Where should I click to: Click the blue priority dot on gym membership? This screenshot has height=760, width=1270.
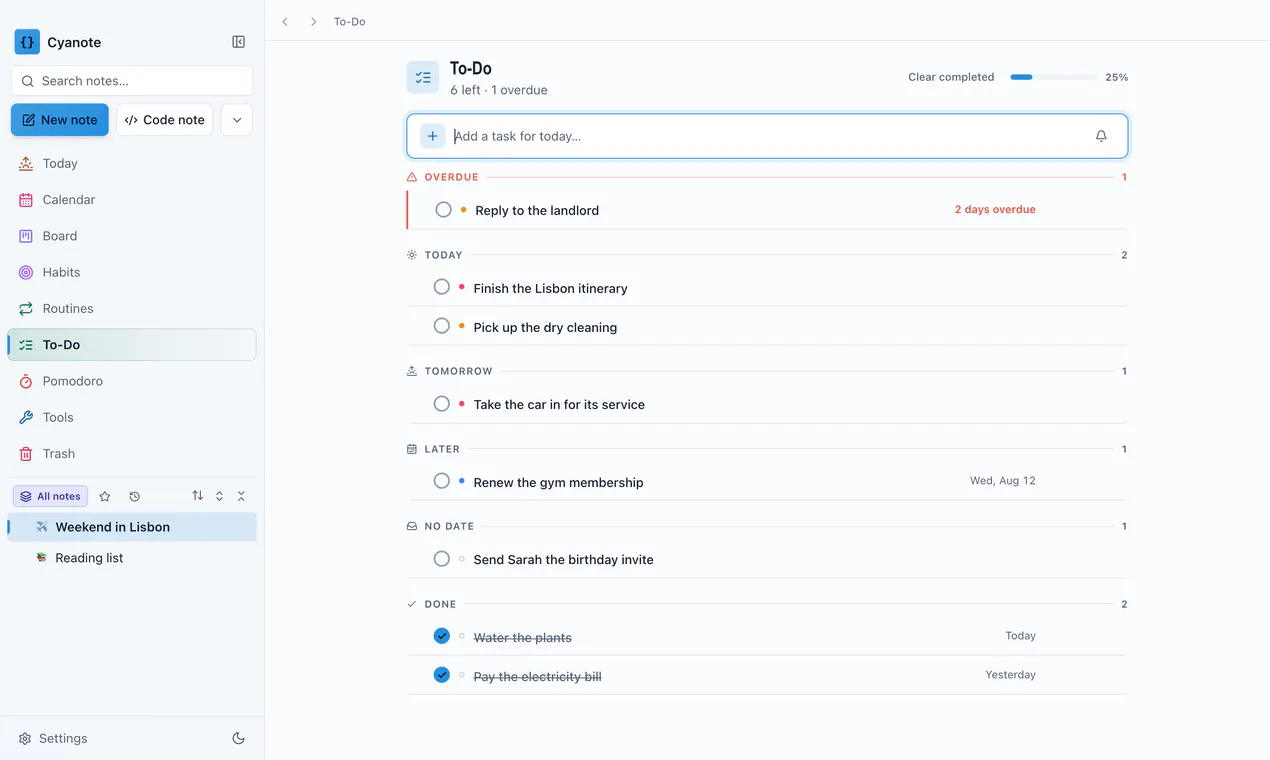461,481
